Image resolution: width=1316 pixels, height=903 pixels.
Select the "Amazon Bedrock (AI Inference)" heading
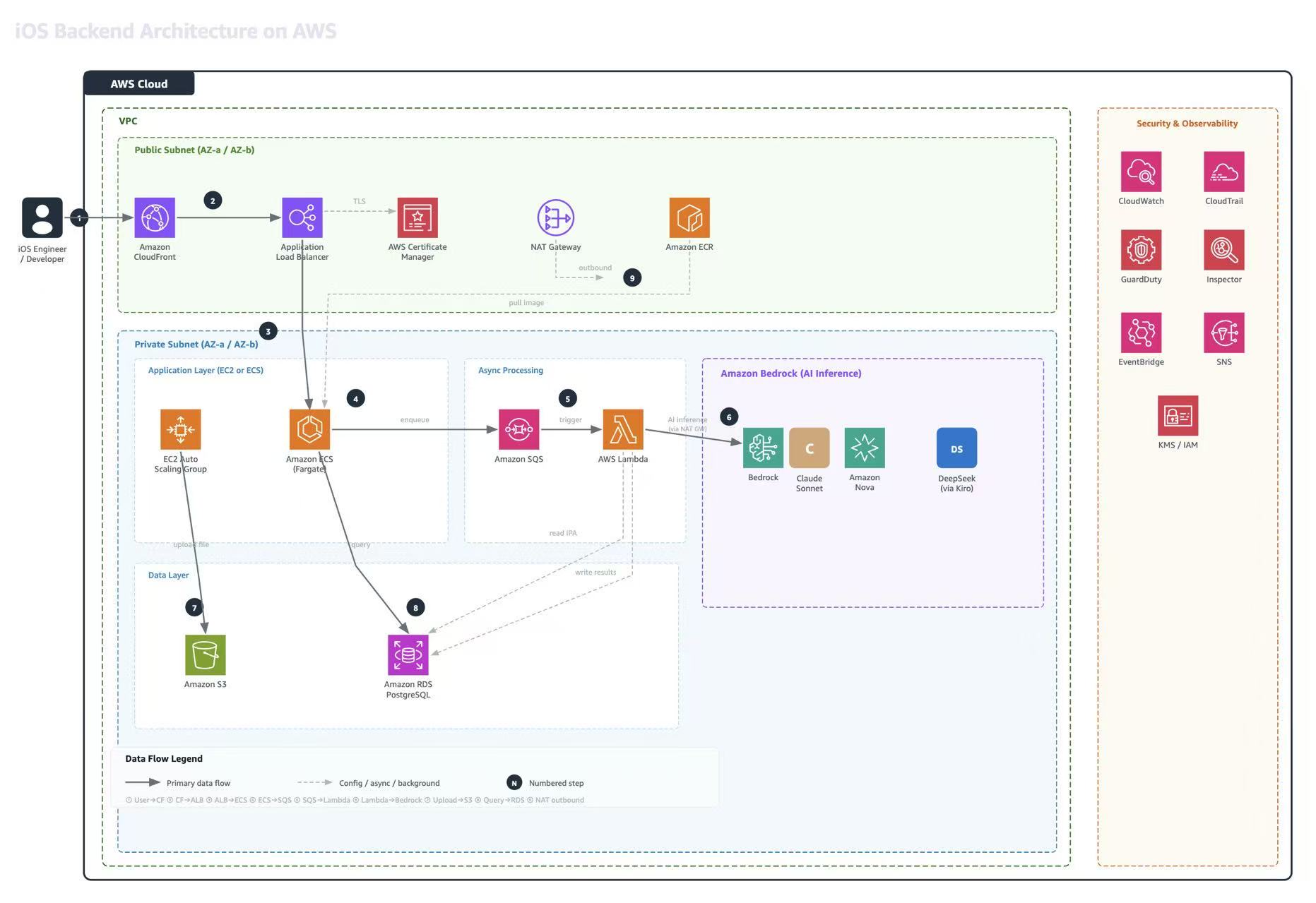791,373
